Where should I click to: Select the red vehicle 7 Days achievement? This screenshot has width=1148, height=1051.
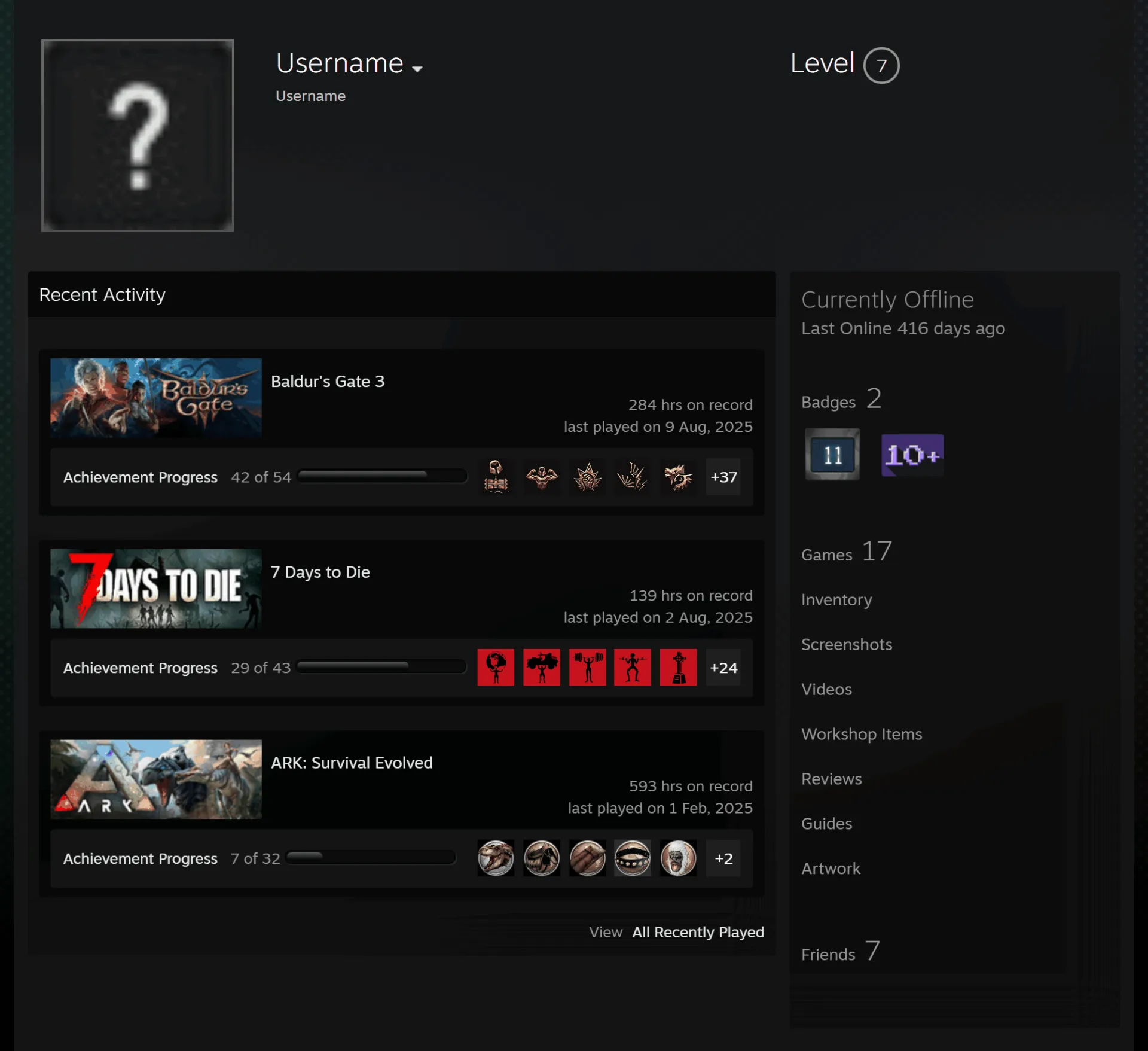(542, 667)
